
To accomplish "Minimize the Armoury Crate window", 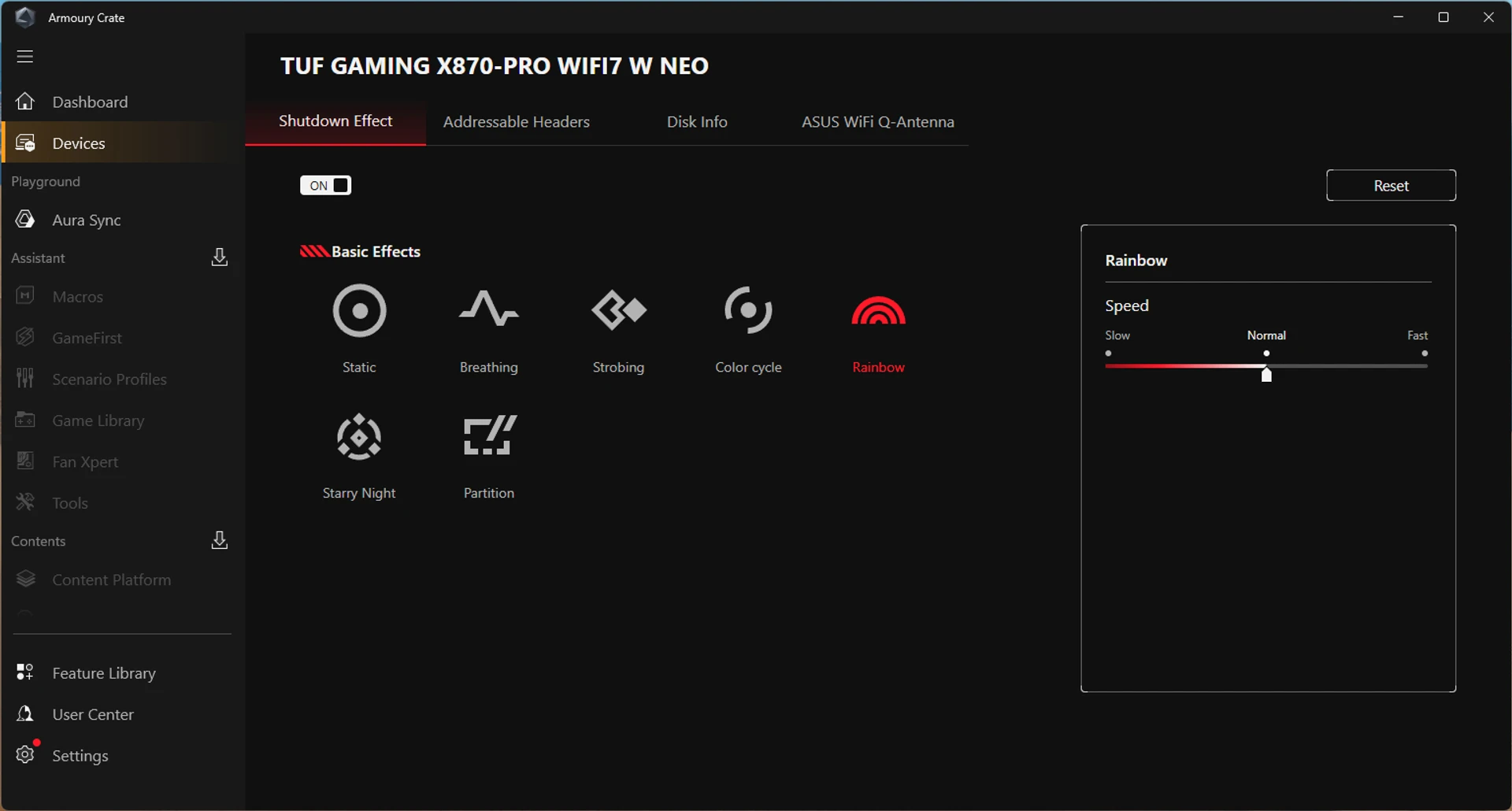I will (x=1399, y=17).
